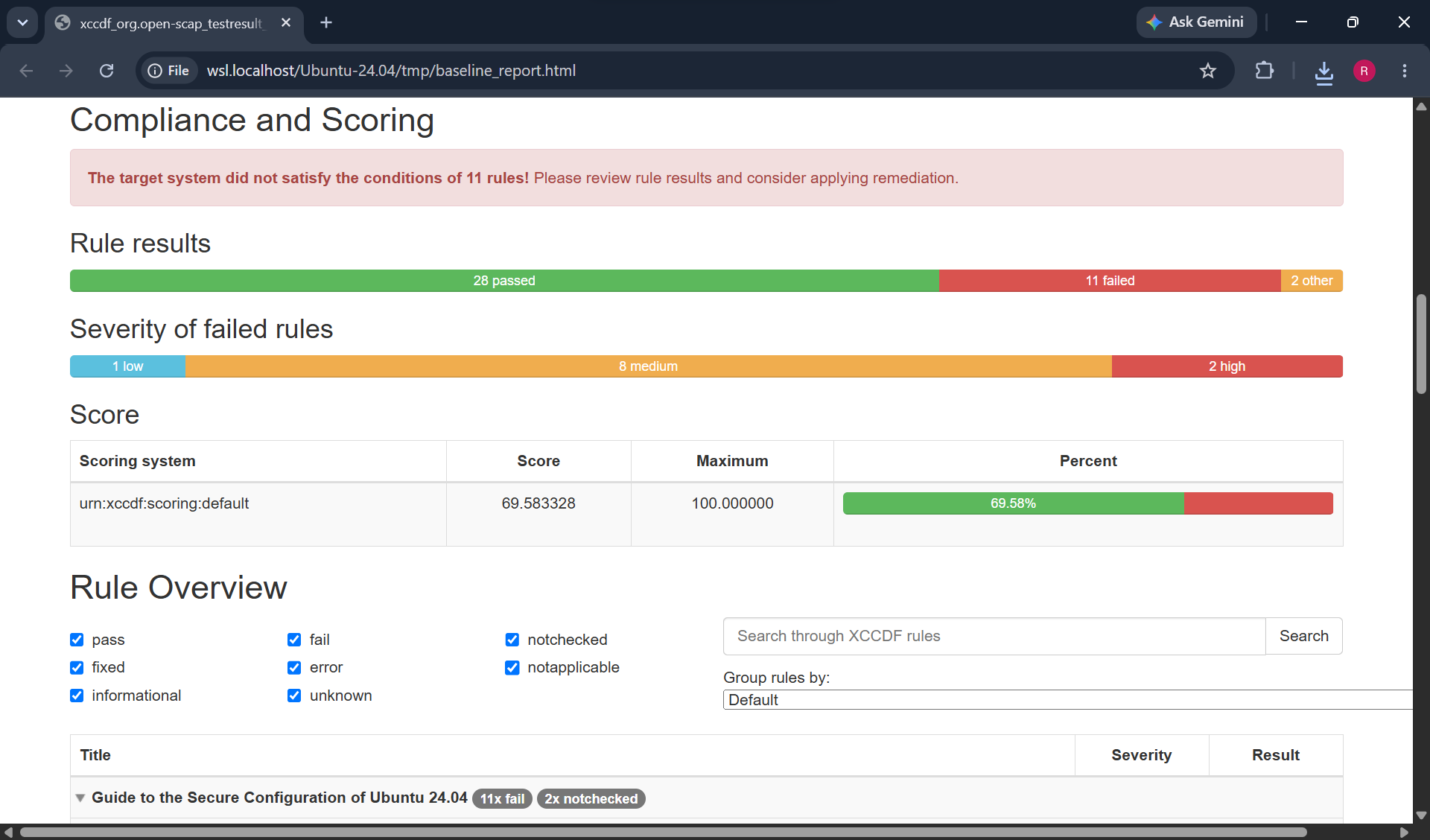Click the 11x fail badge

click(x=502, y=798)
